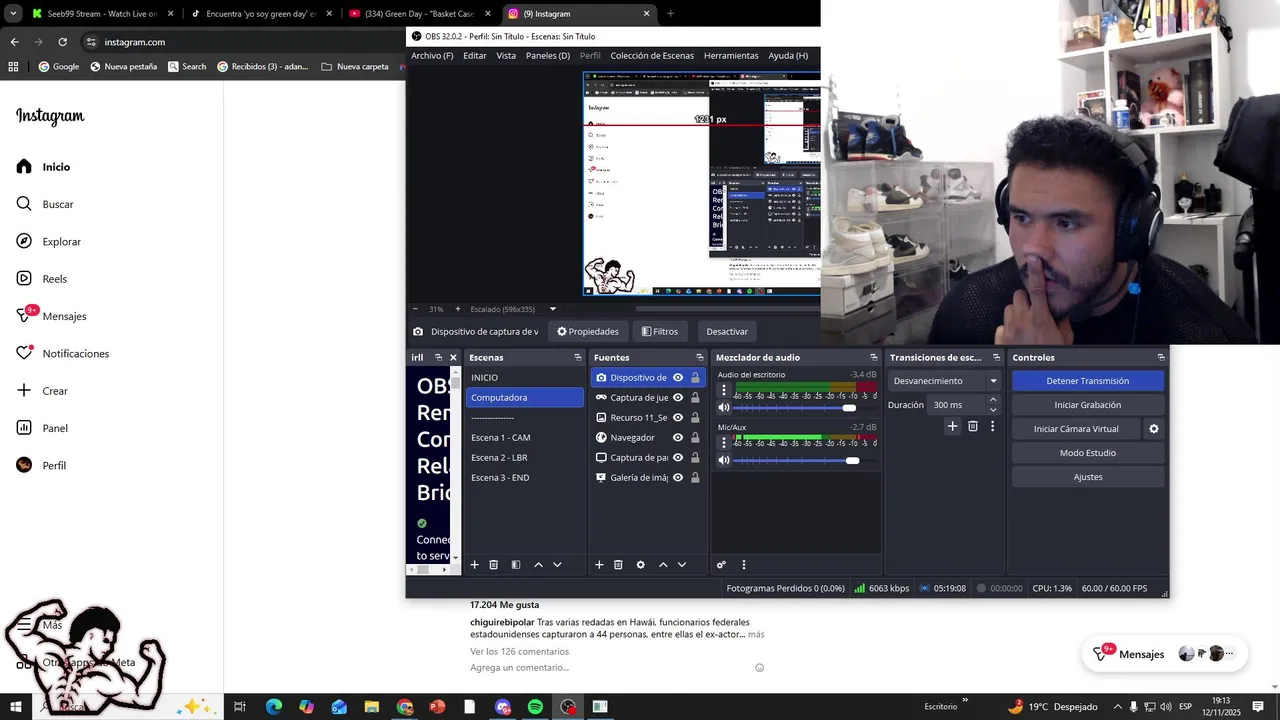
Task: Mute the Mic/Aux speaker icon
Action: click(724, 460)
